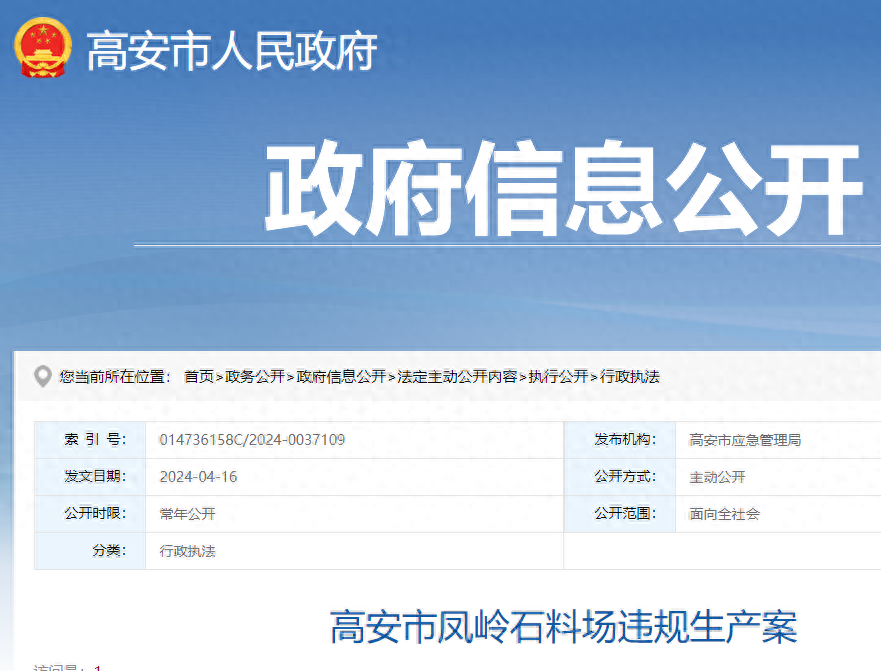Click the 您当前所在位置 label
The width and height of the screenshot is (881, 671).
pyautogui.click(x=115, y=377)
